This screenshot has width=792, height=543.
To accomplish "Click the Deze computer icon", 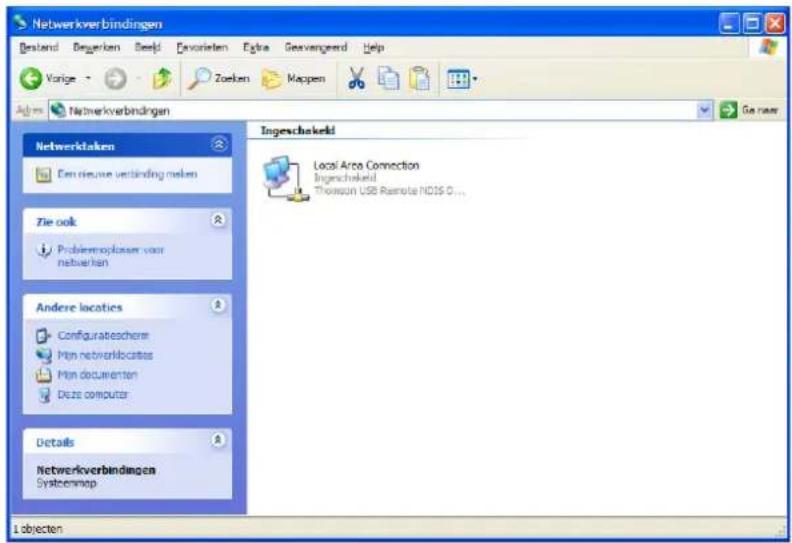I will [44, 395].
